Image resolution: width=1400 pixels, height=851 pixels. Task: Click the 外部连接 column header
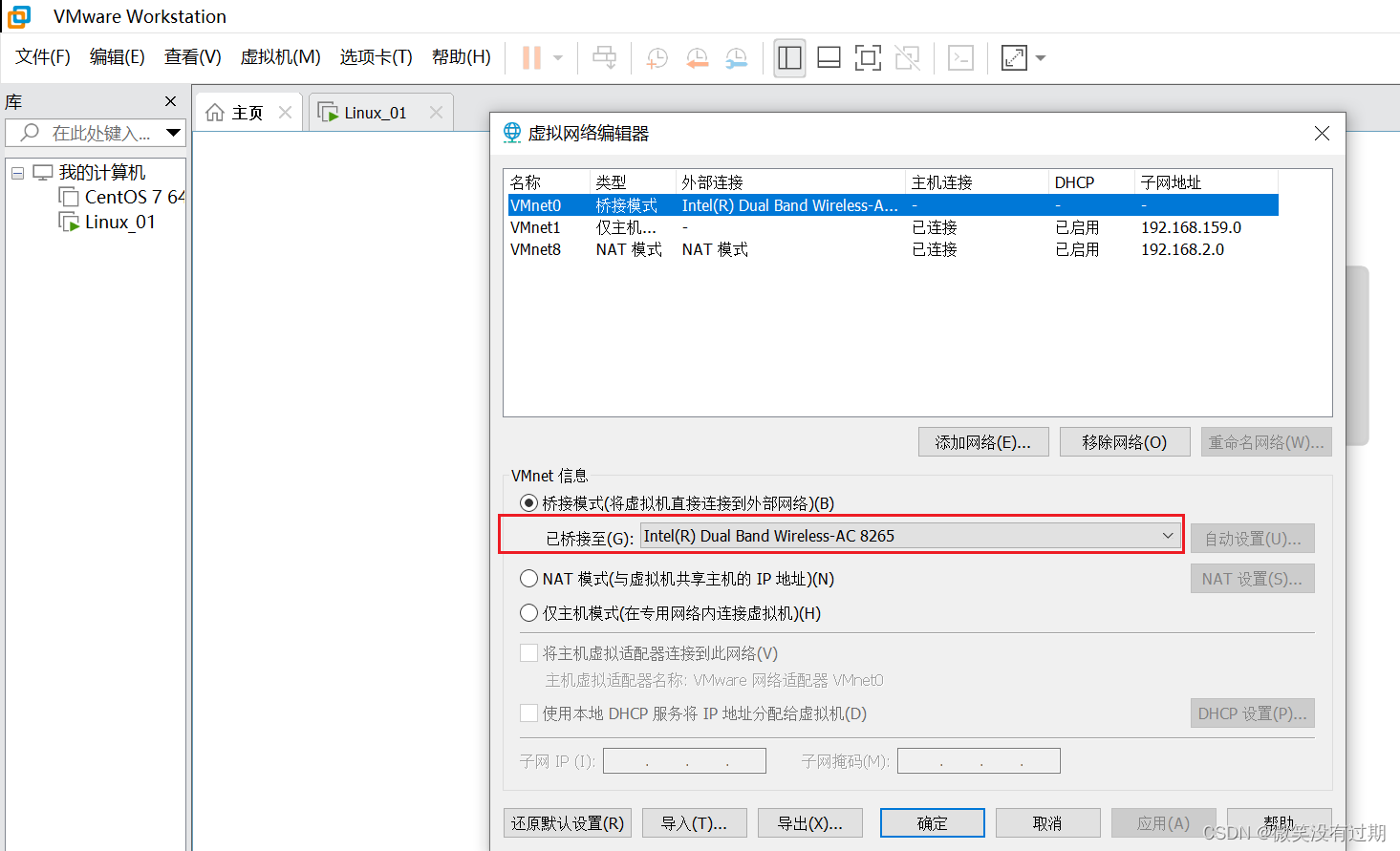[790, 182]
